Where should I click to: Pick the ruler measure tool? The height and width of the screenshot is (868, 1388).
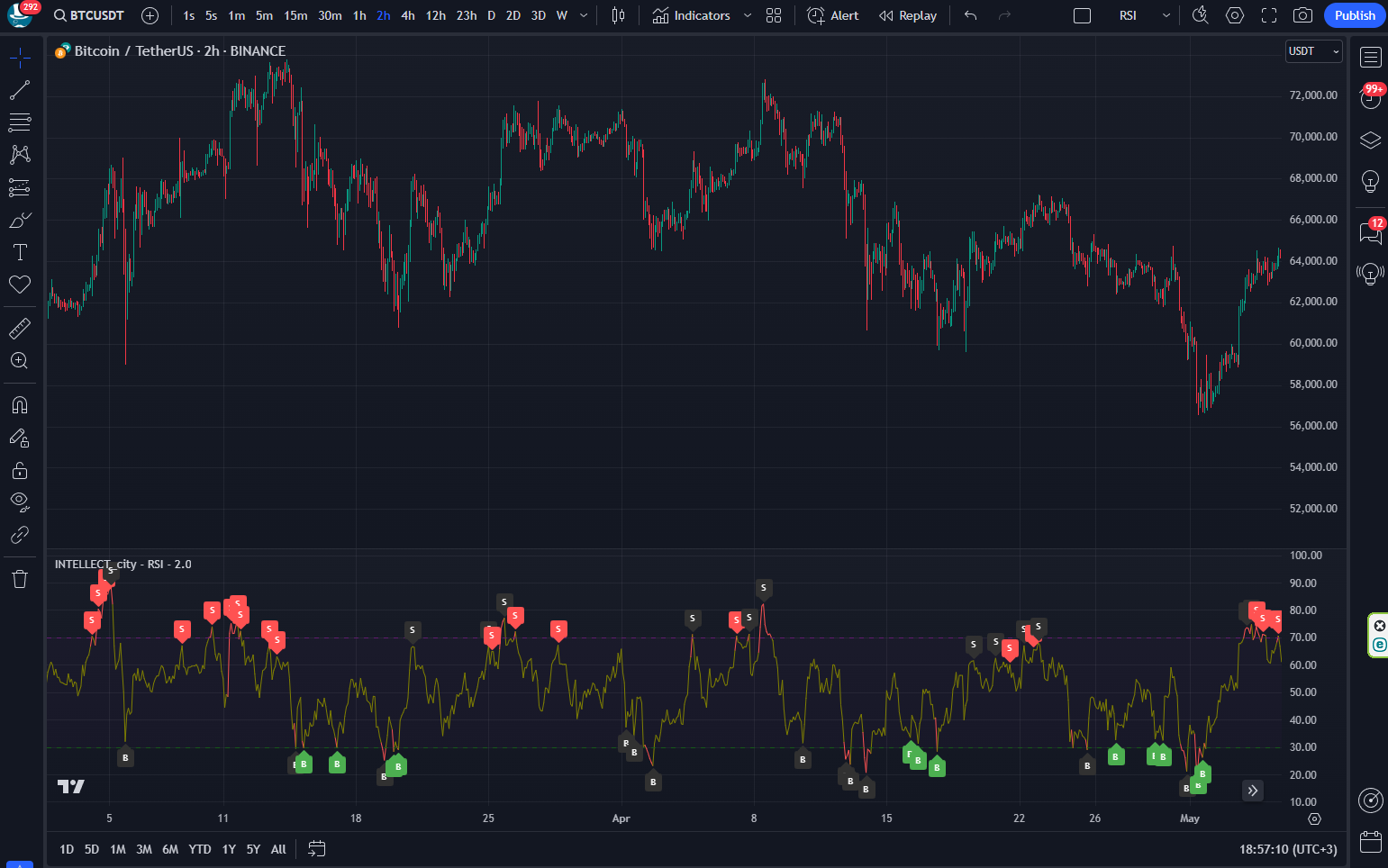[20, 329]
